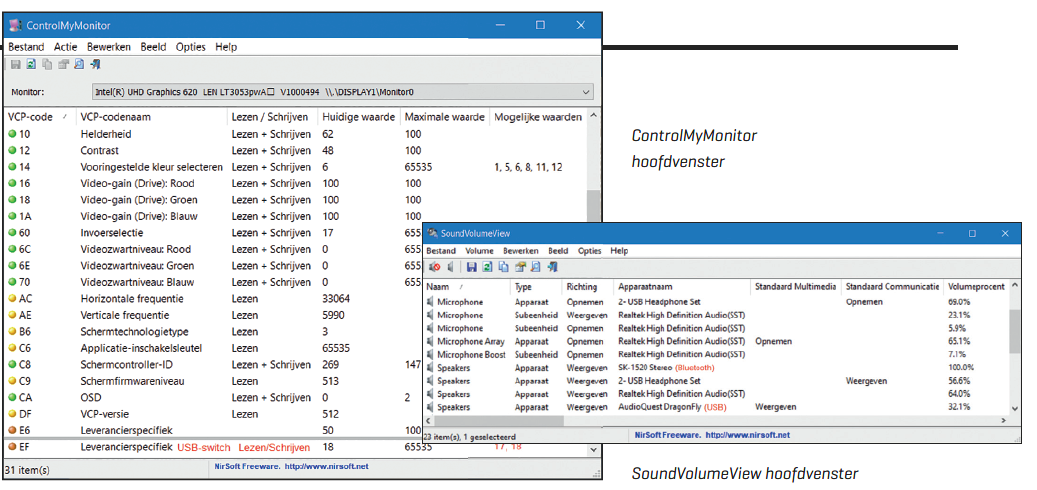
Task: Open Properties icon in SoundVolumeView toolbar
Action: (x=520, y=267)
